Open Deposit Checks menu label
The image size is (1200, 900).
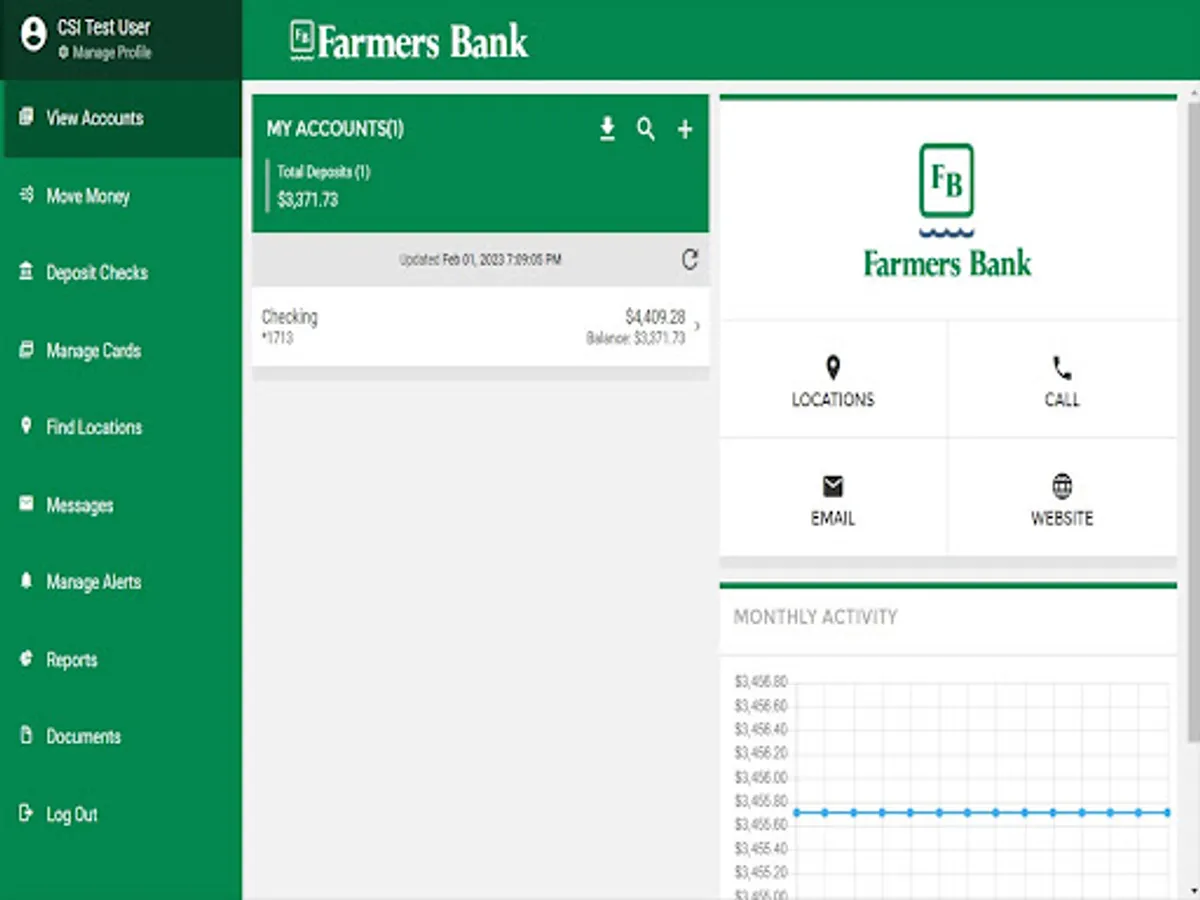pyautogui.click(x=97, y=273)
